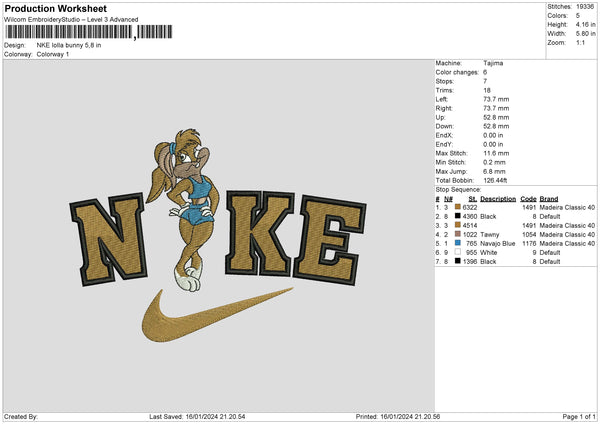Click the black swatch beside code 4360
The height and width of the screenshot is (424, 600).
457,216
